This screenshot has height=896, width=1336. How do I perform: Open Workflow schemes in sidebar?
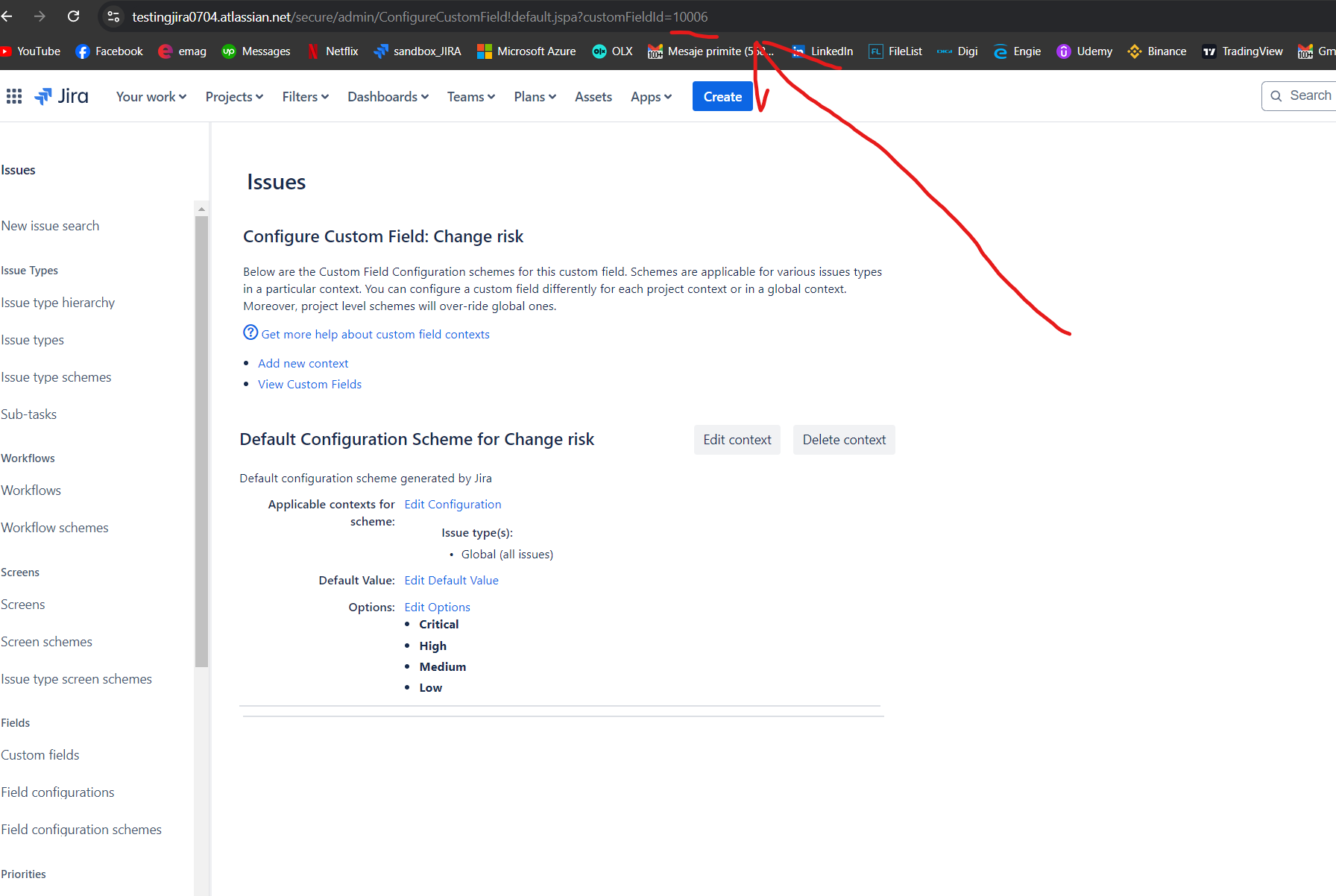coord(54,528)
